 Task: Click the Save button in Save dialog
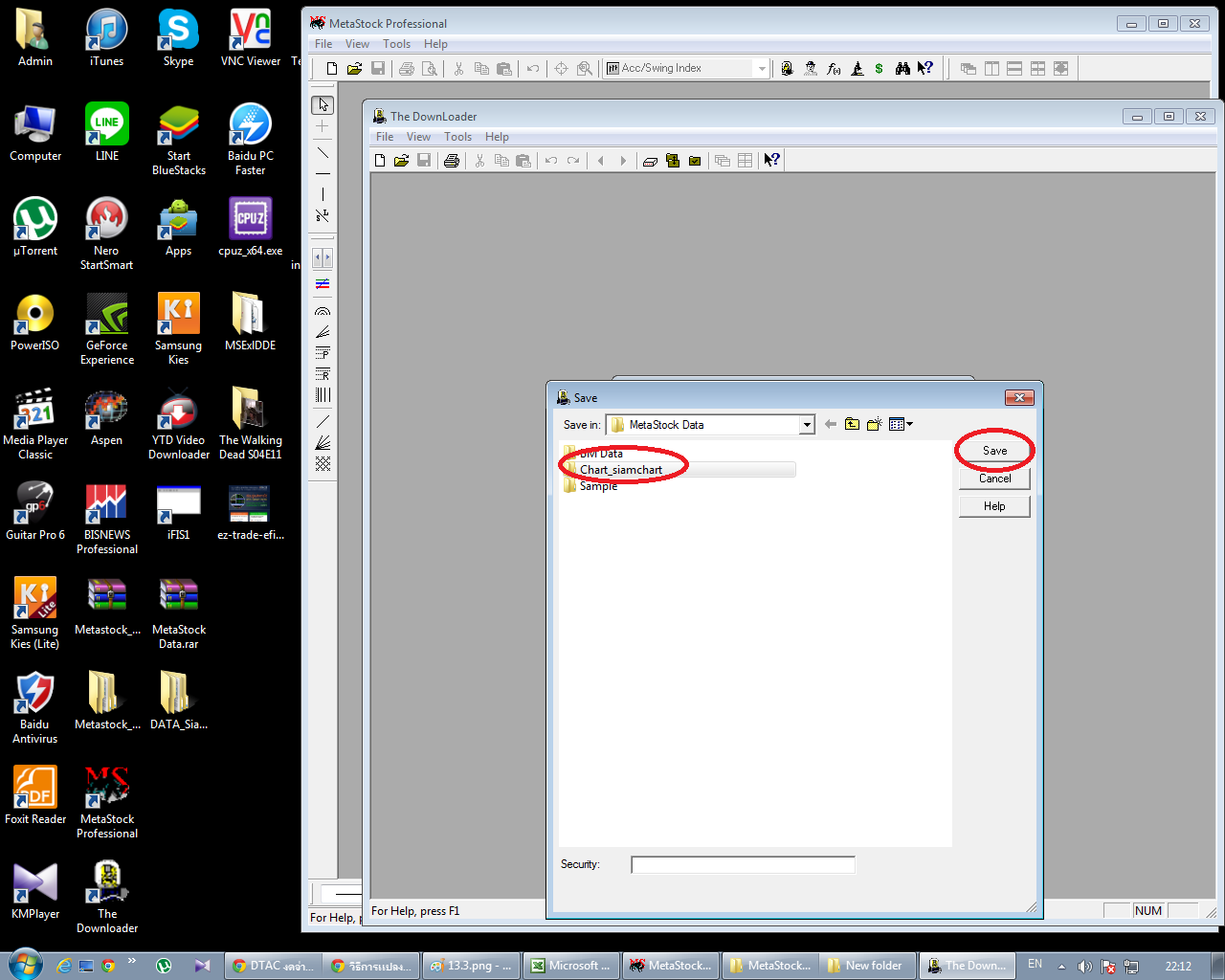[x=994, y=451]
